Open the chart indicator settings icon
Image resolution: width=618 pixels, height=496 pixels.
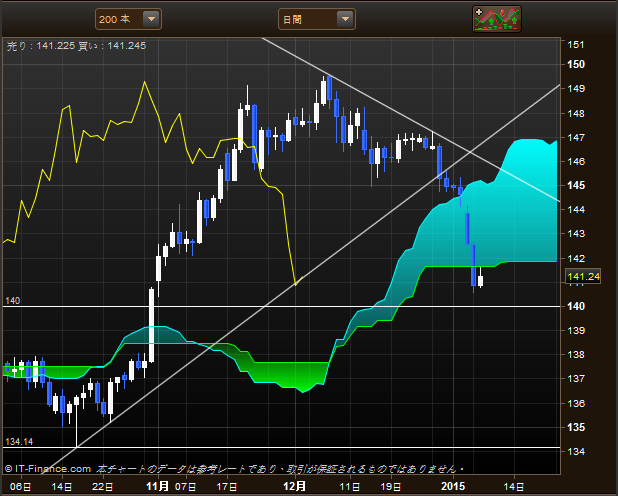click(x=497, y=19)
